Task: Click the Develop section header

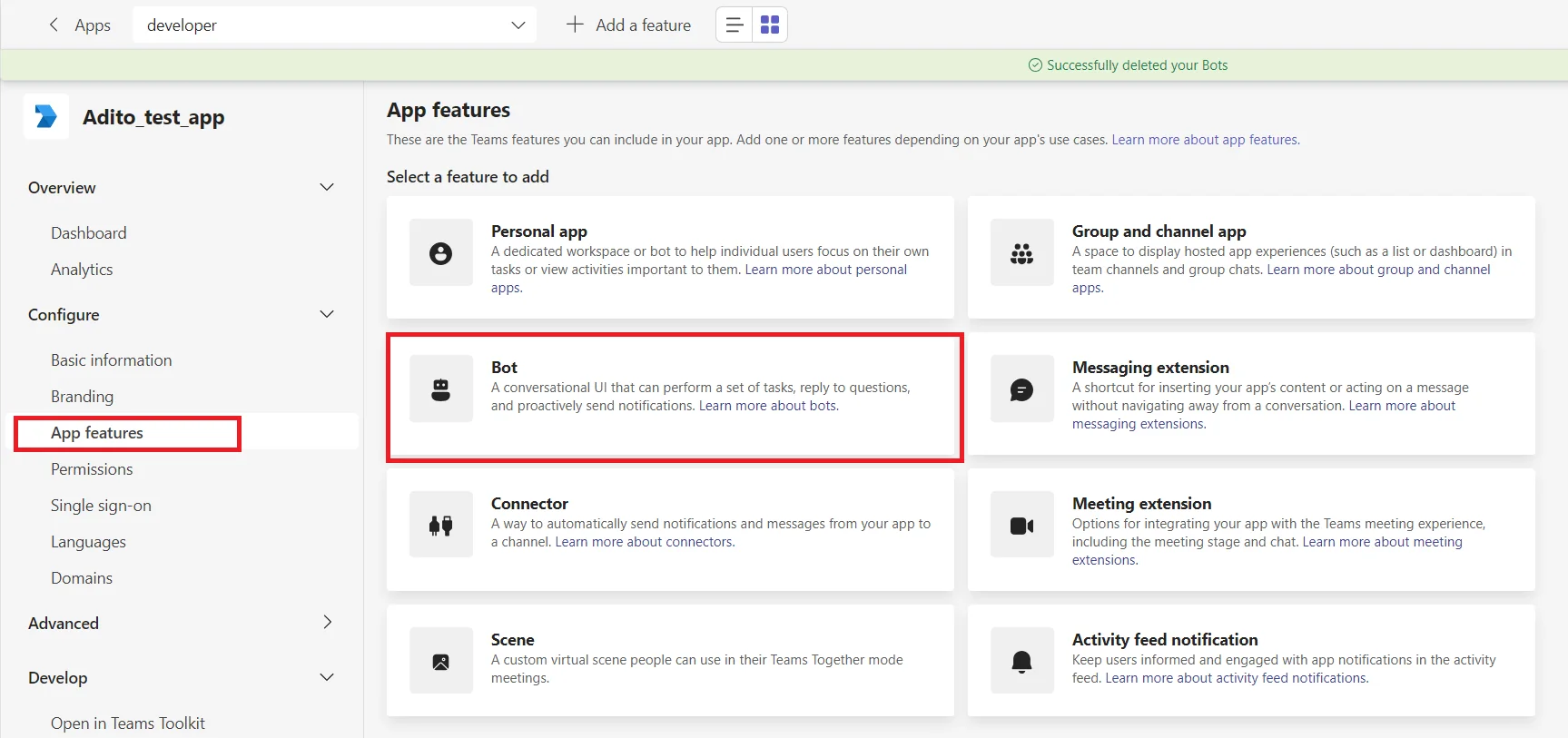Action: [58, 678]
